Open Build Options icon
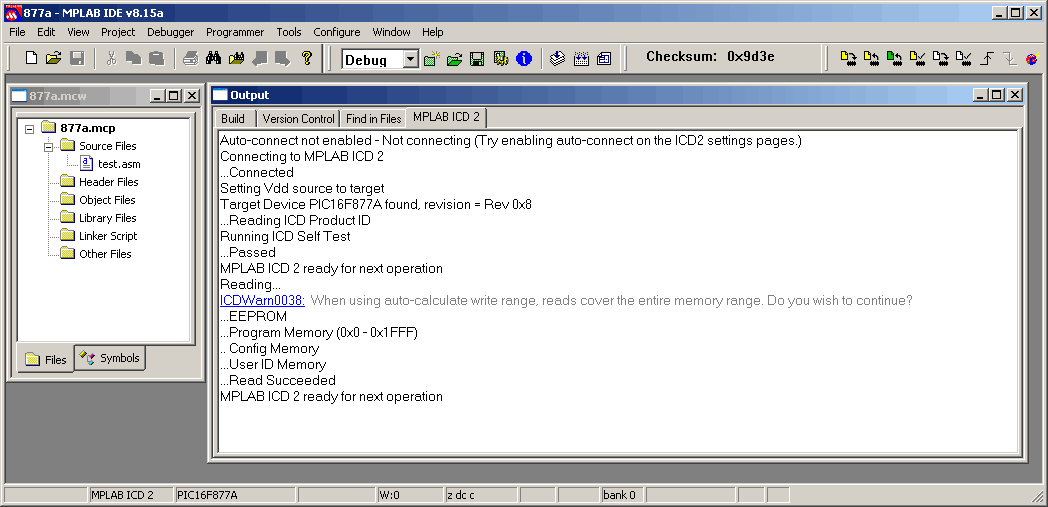The width and height of the screenshot is (1048, 507). pos(501,59)
